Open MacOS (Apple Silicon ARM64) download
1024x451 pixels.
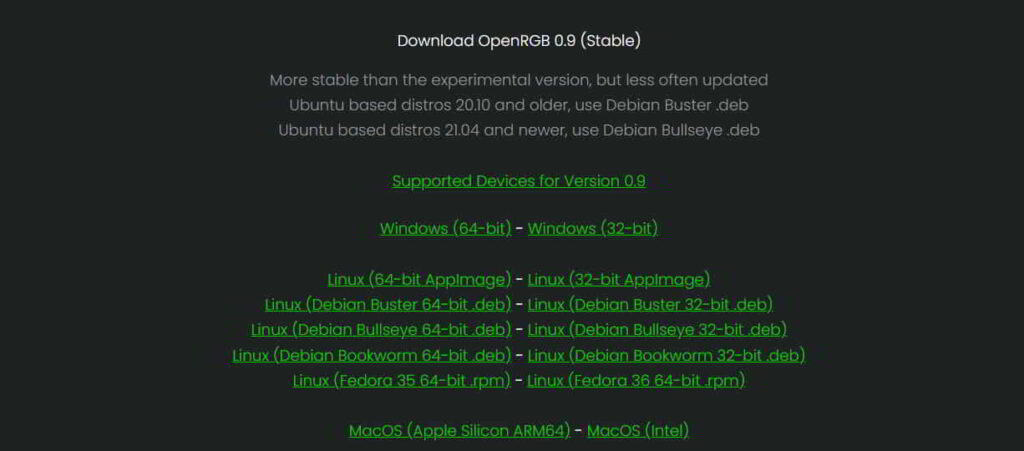pos(459,431)
